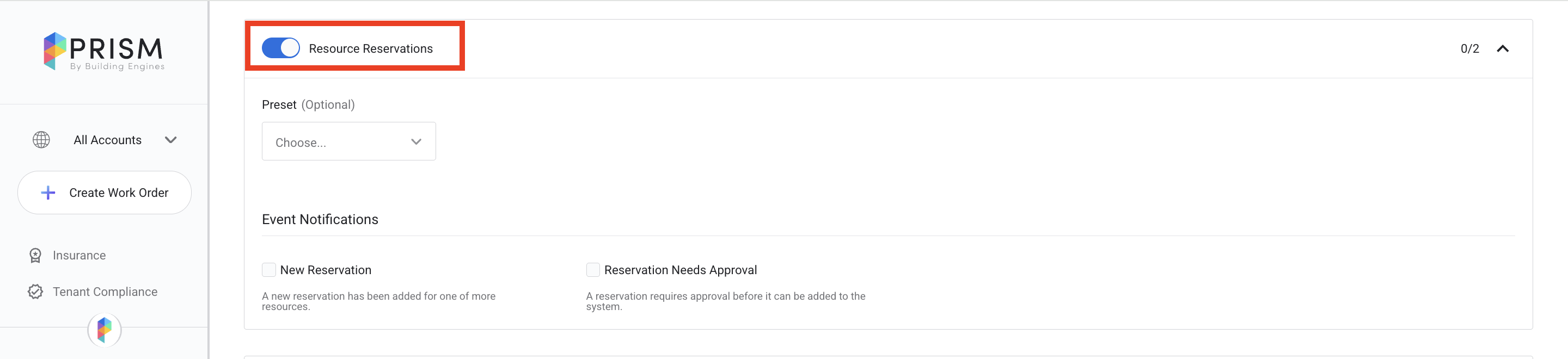1568x359 pixels.
Task: Click the Insurance ribbon badge icon
Action: (35, 256)
